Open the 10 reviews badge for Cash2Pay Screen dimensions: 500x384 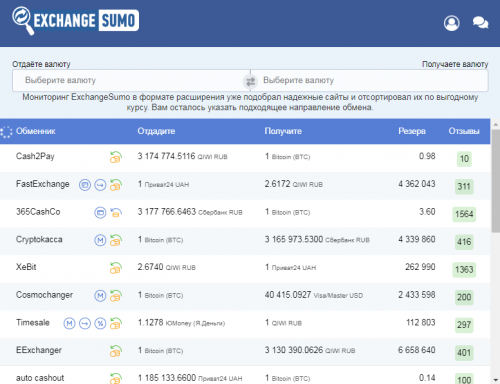464,159
